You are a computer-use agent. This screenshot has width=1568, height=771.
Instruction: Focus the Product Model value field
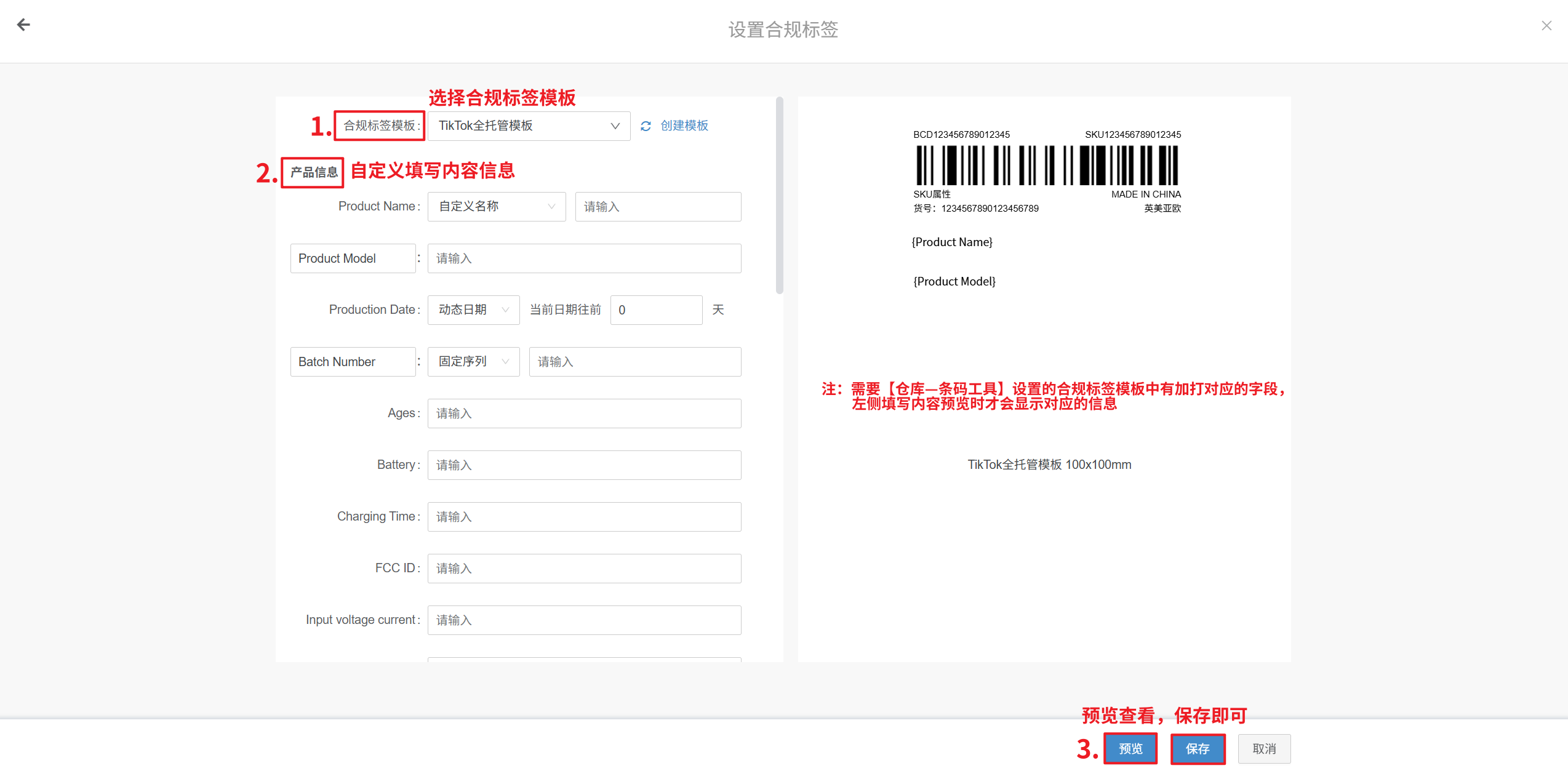[x=583, y=258]
